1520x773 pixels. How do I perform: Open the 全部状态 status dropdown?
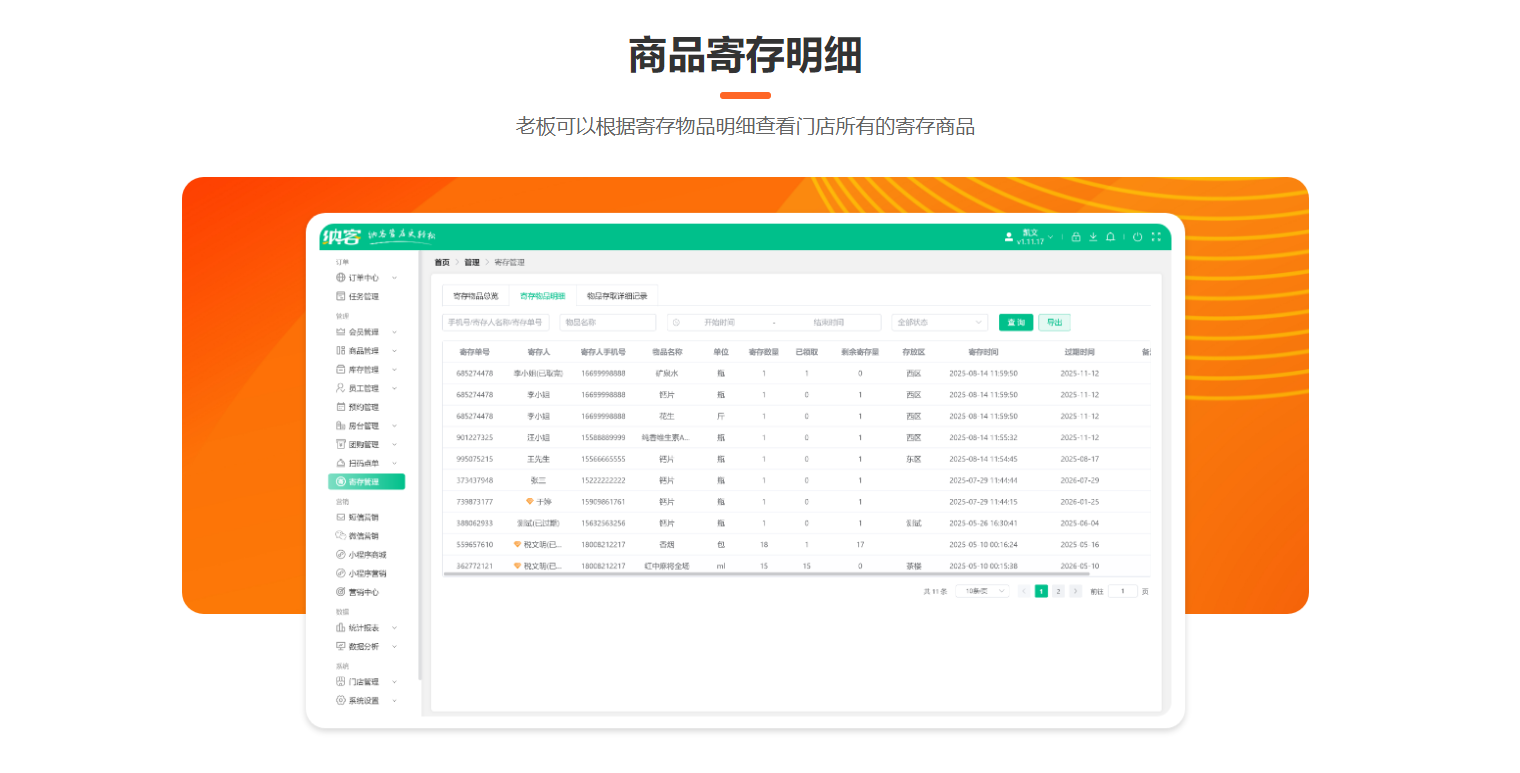tap(938, 322)
